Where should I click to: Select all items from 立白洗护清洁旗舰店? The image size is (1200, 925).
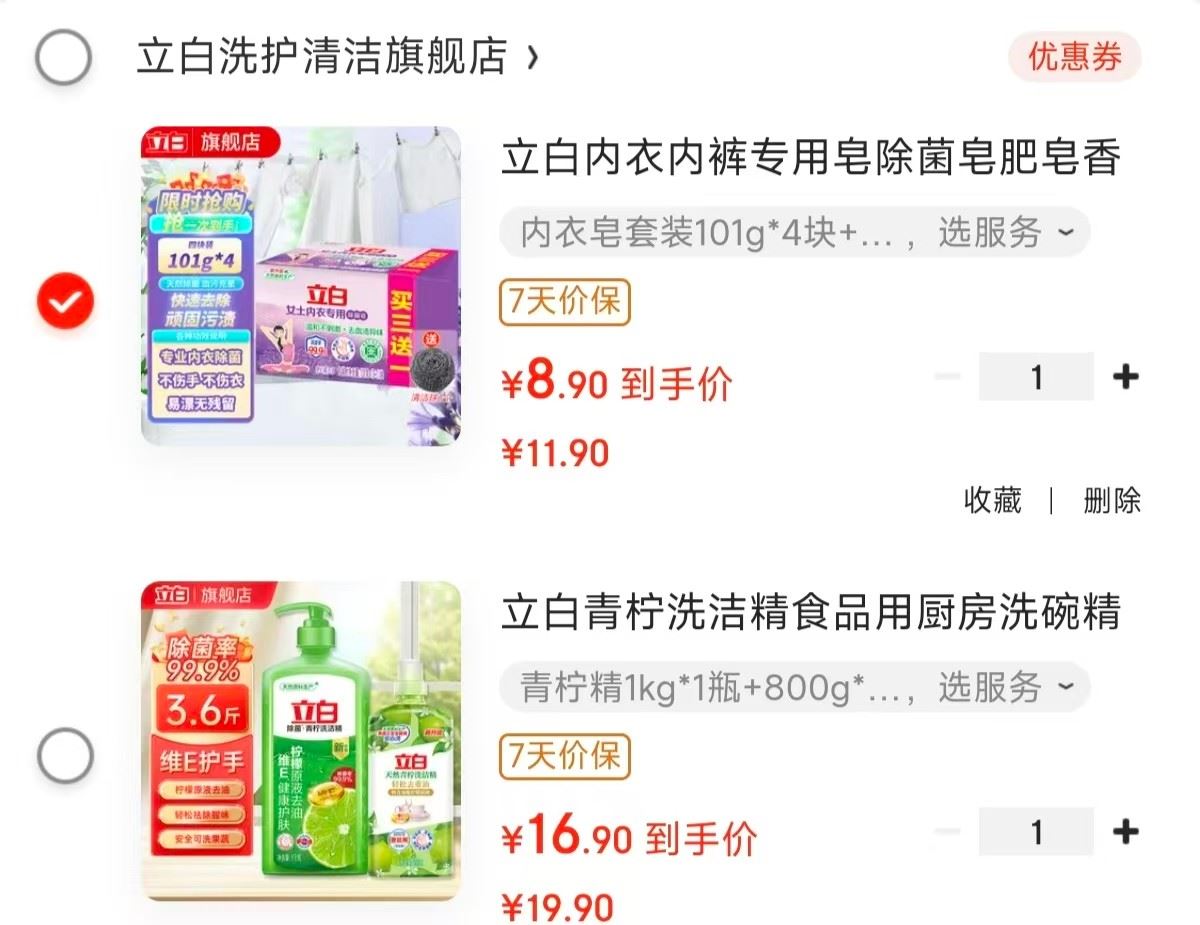(64, 57)
